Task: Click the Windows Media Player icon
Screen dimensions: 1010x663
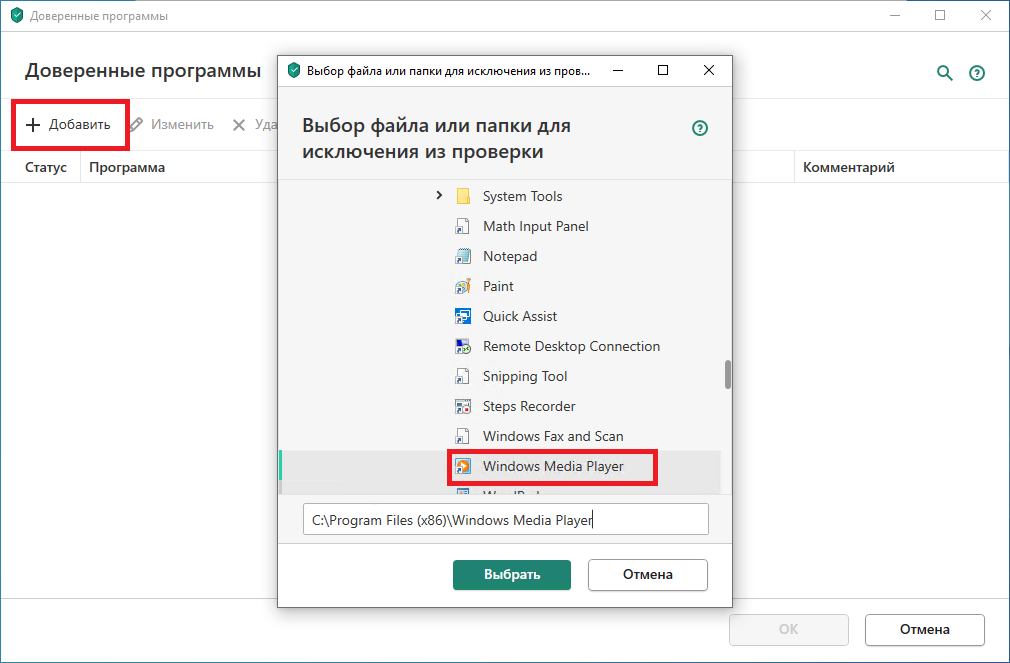Action: [463, 466]
